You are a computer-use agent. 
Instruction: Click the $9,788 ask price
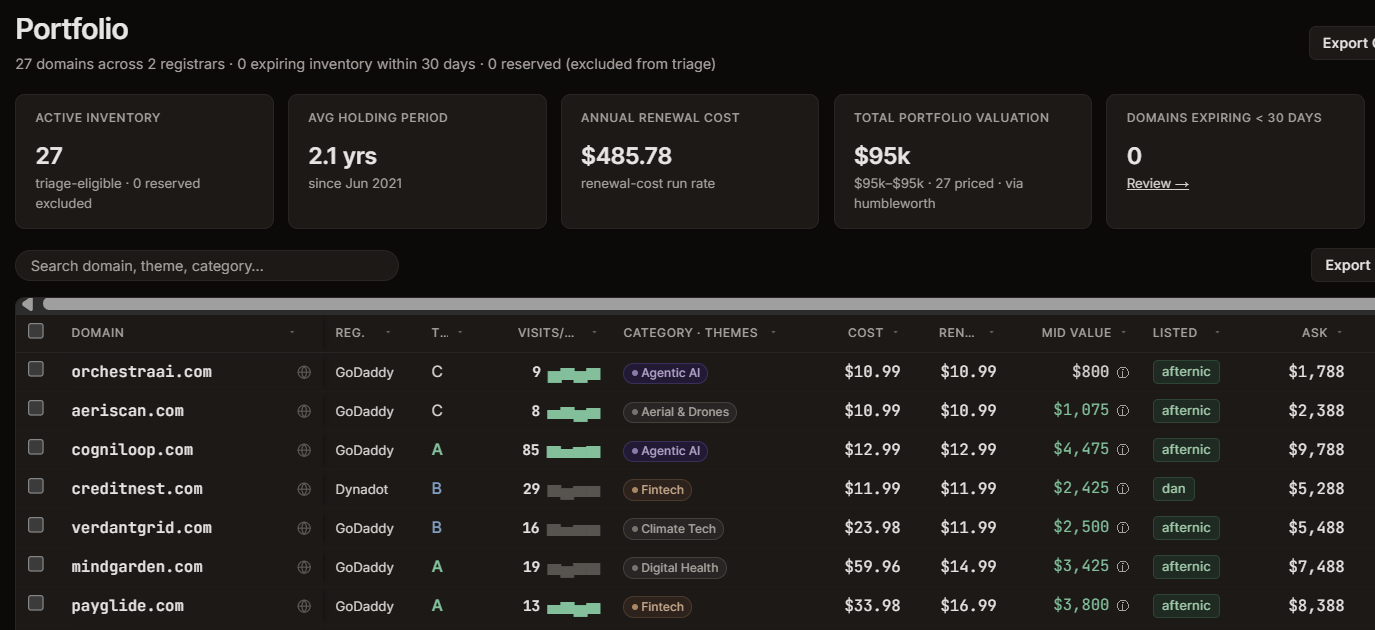pyautogui.click(x=1316, y=450)
